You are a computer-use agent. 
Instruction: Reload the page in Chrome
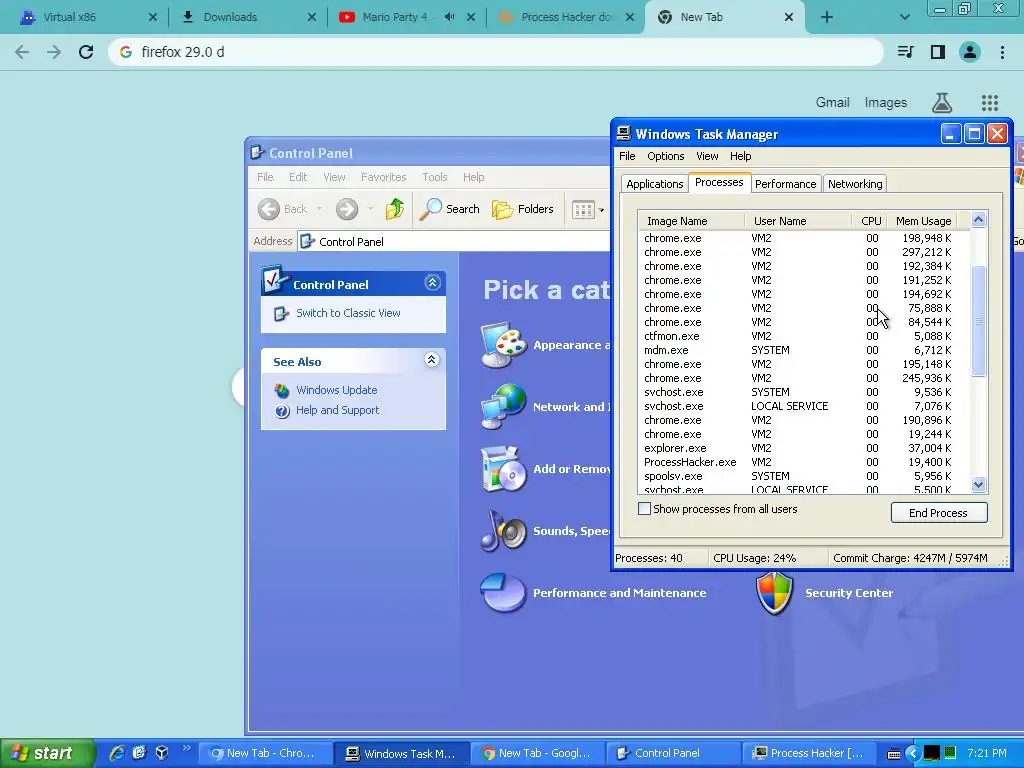(86, 52)
